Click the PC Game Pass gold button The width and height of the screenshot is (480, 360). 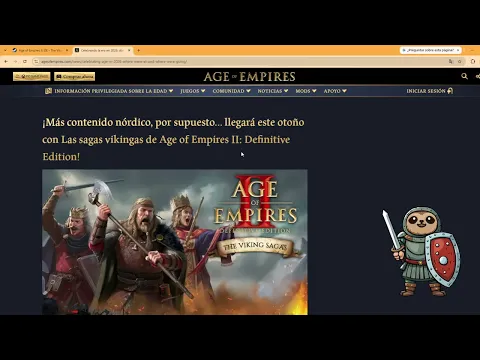(32, 77)
